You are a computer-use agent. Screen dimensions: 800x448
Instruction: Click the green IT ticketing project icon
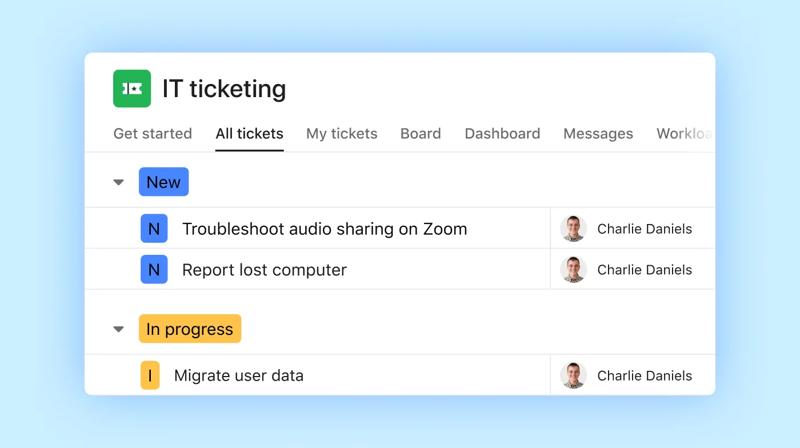[x=132, y=89]
